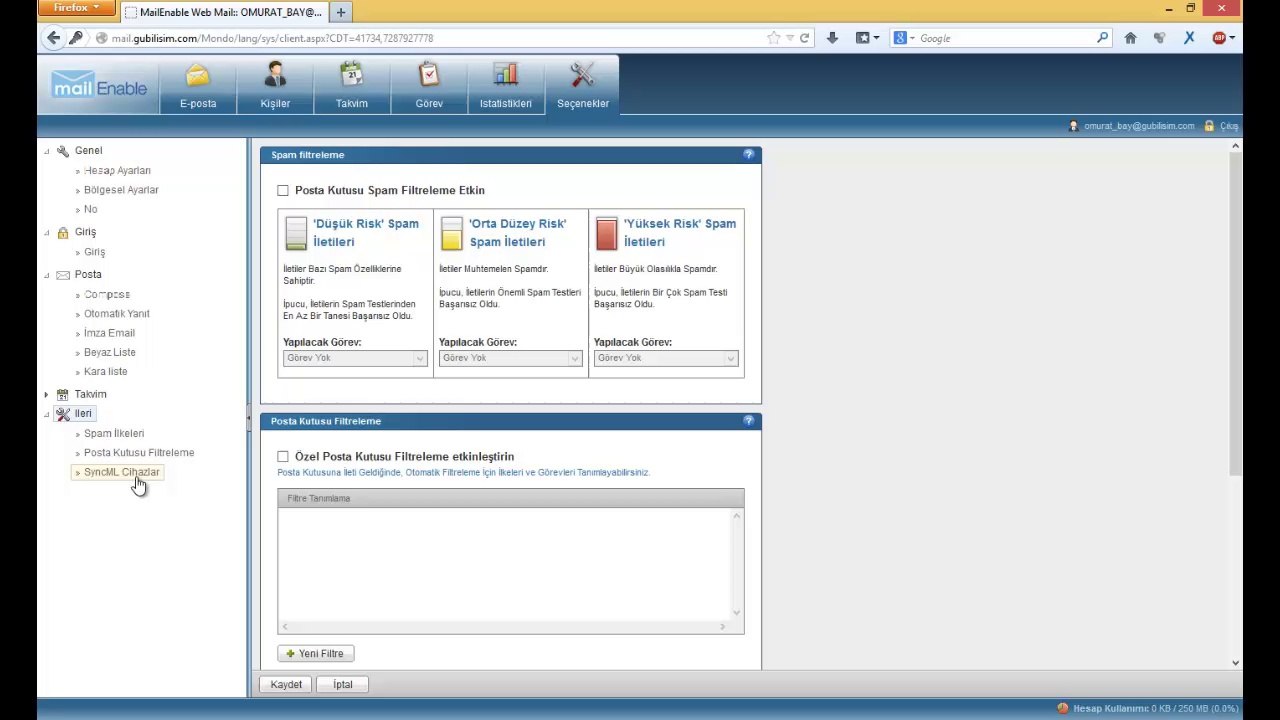Enable Özel Posta Kutusu Filtreleme checkbox
The width and height of the screenshot is (1280, 720).
[283, 456]
